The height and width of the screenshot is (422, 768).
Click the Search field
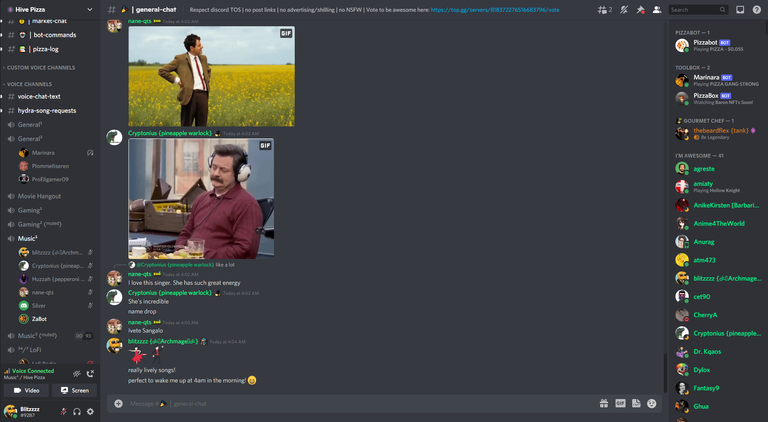[x=698, y=10]
